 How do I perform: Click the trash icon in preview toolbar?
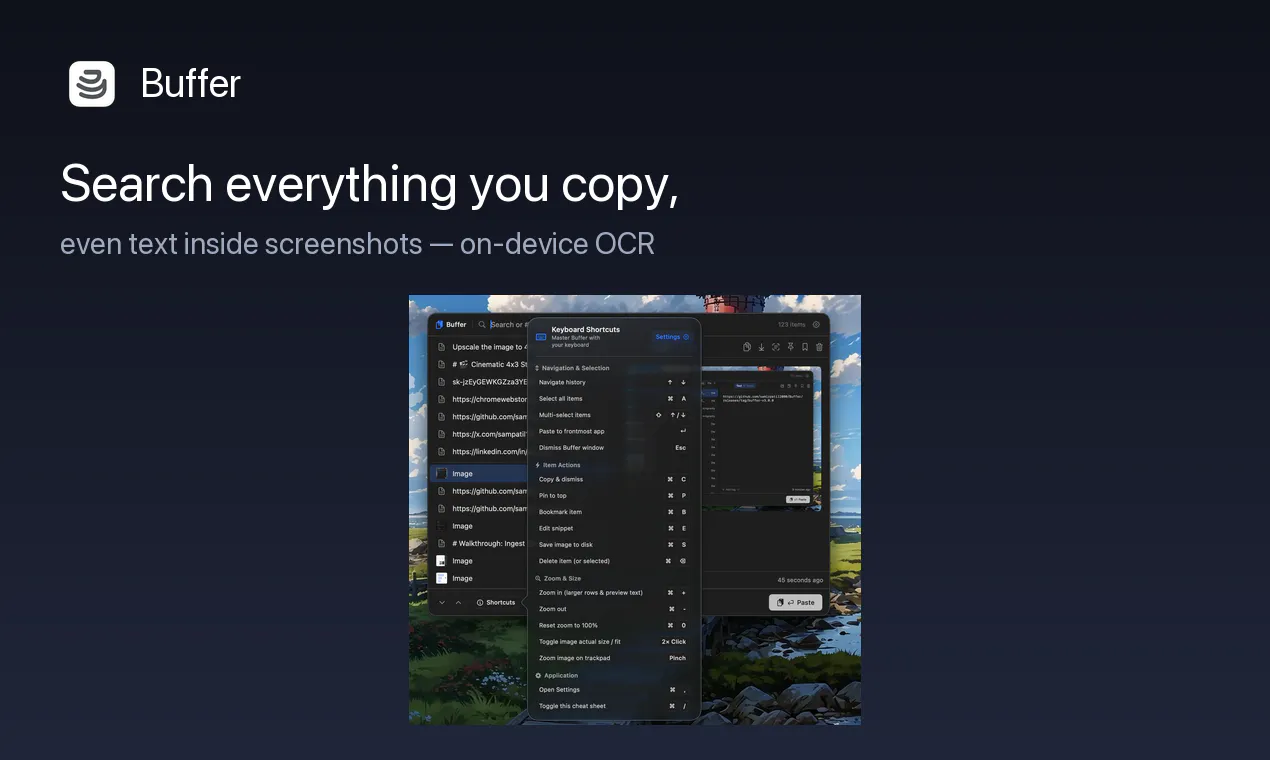tap(819, 347)
